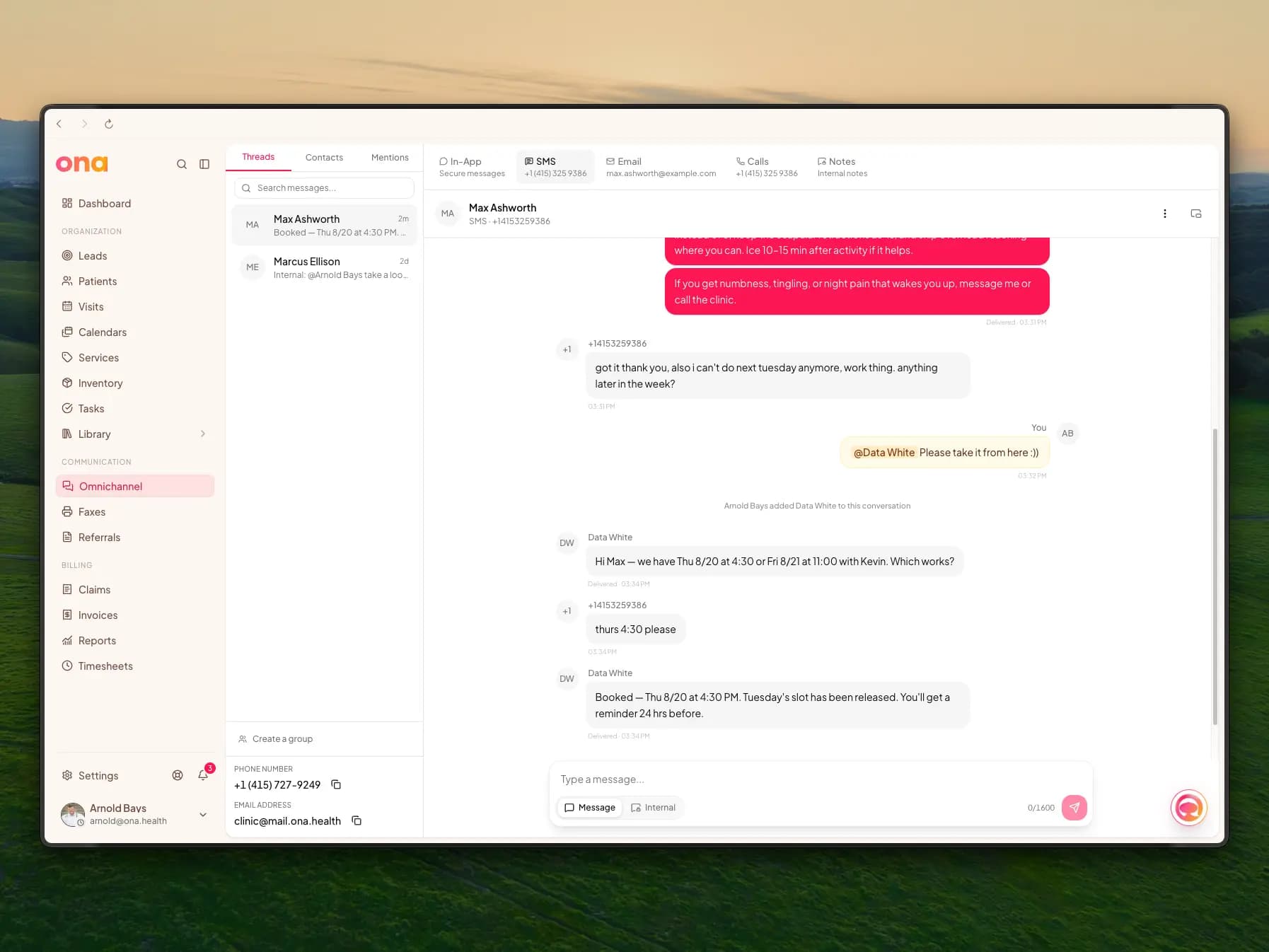The width and height of the screenshot is (1269, 952).
Task: Click the DW avatar beside Booked message
Action: point(567,679)
